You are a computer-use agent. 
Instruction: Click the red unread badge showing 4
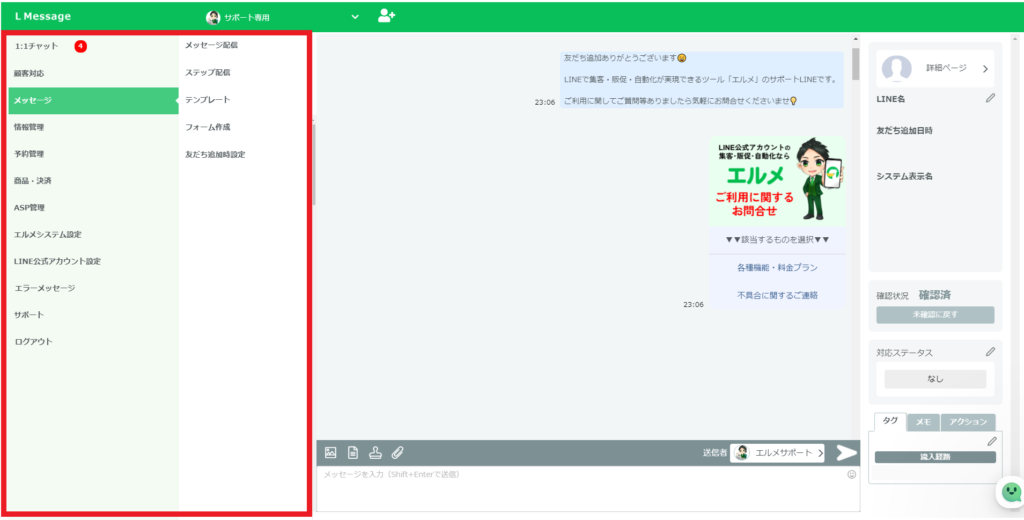80,46
